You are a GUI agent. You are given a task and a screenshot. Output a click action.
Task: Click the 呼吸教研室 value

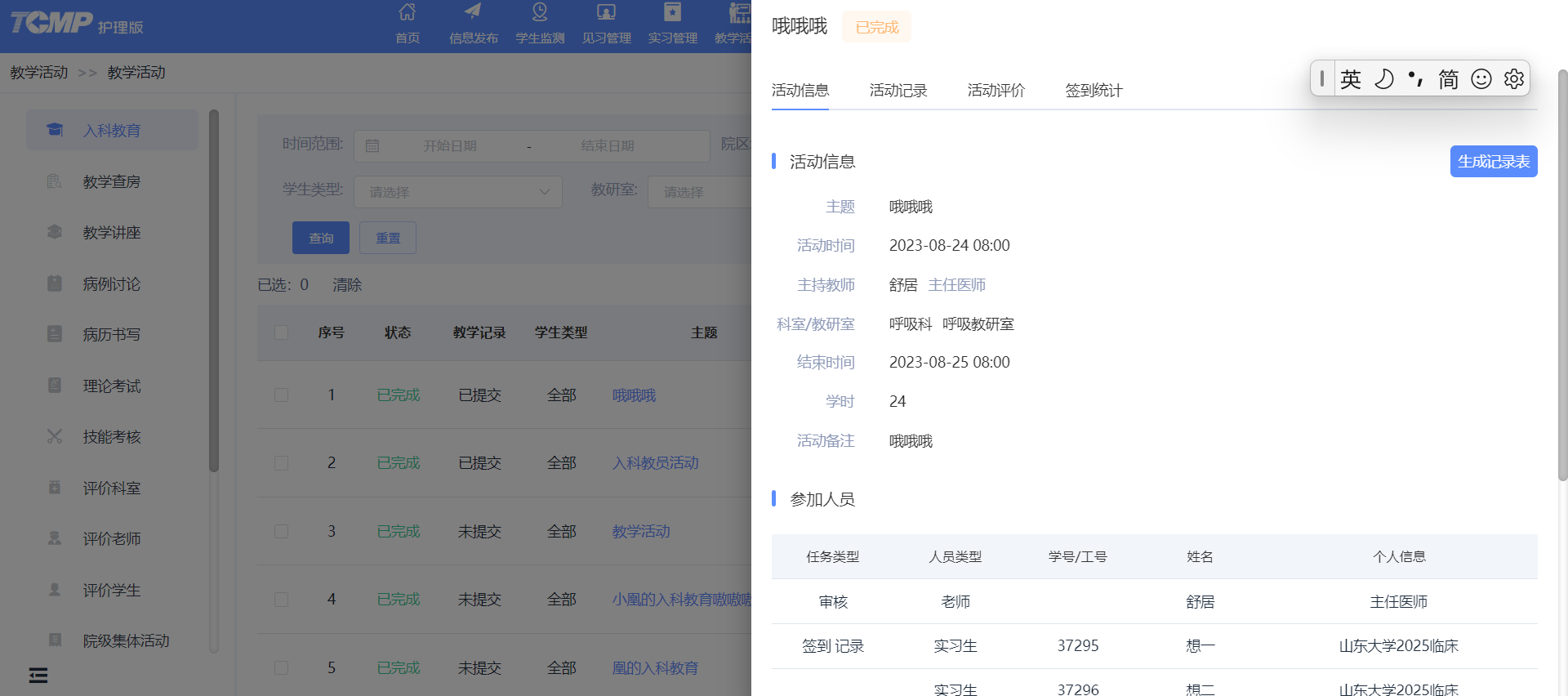(978, 323)
